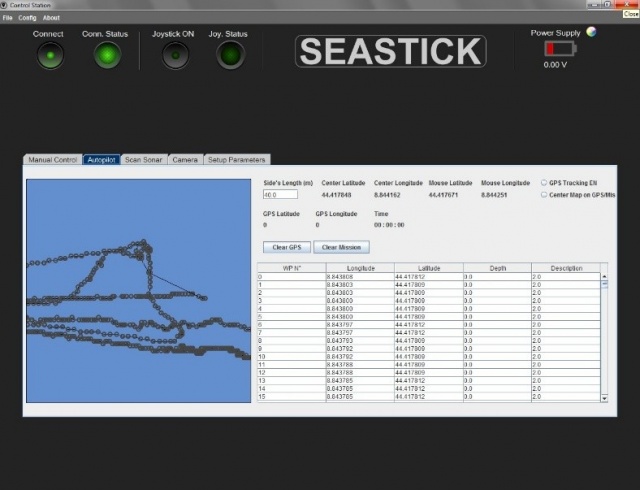
Task: Turn on the Joystick ON button
Action: point(175,56)
